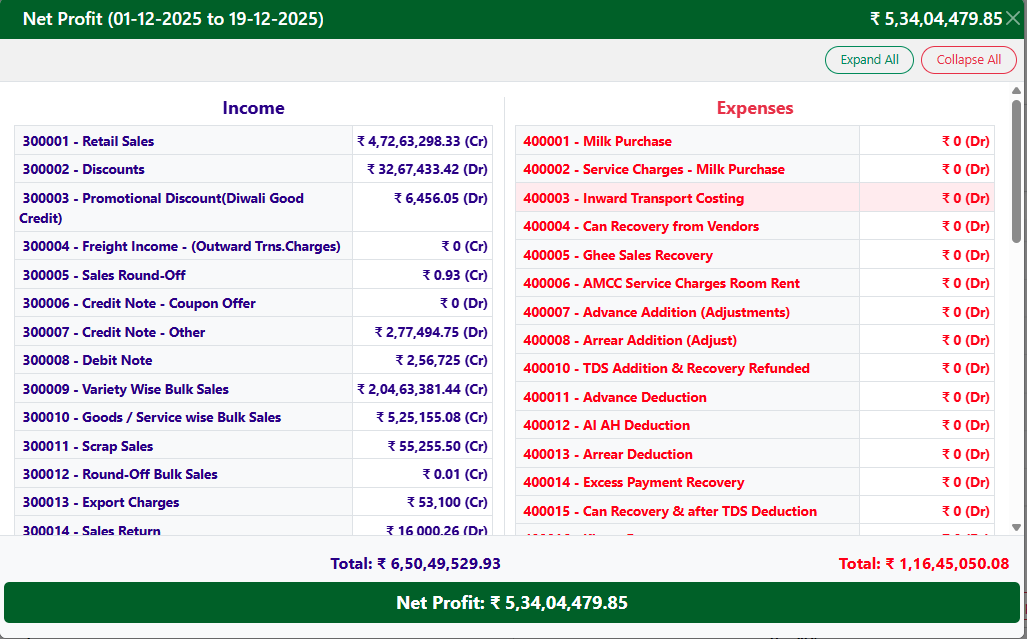The image size is (1027, 639).
Task: Click Expand All button
Action: coord(868,60)
